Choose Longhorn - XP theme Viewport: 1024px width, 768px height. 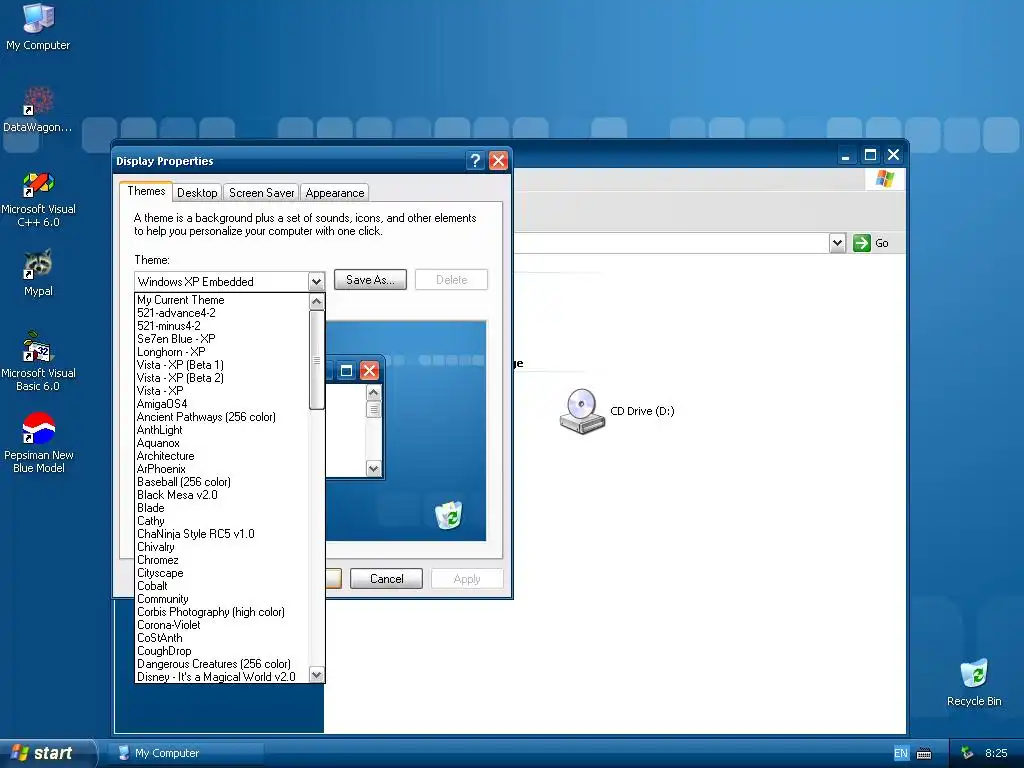(x=222, y=352)
